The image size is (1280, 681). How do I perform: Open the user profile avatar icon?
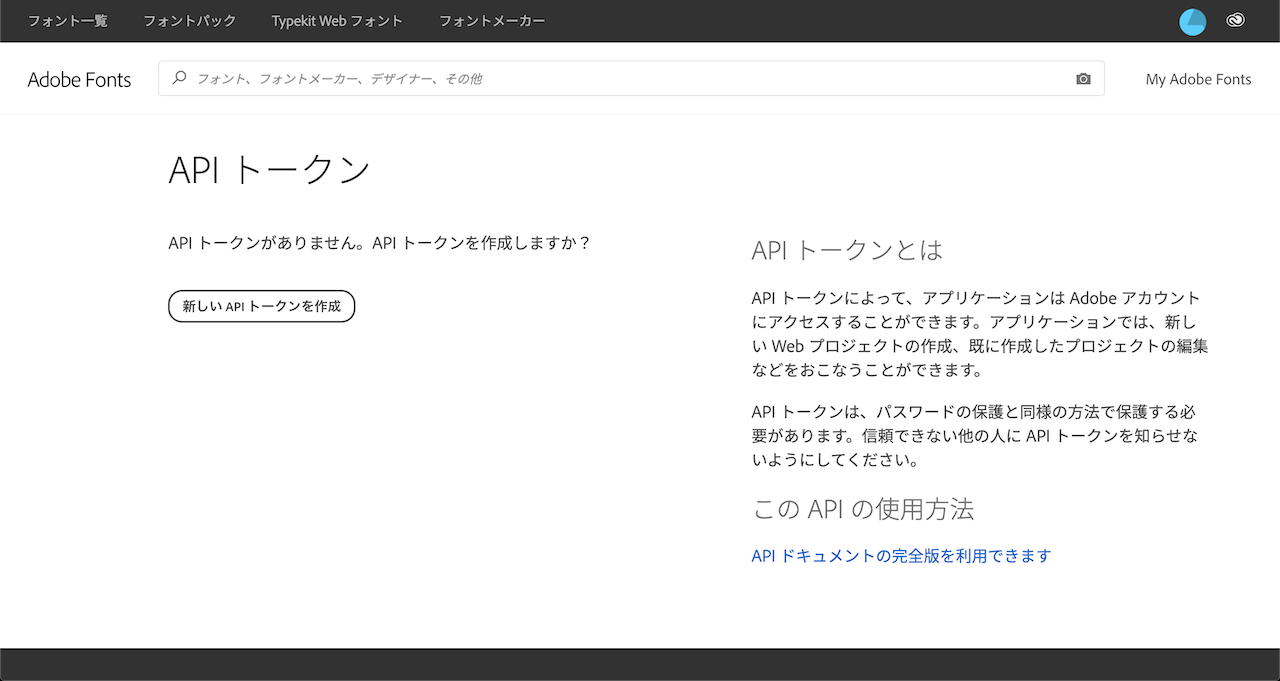tap(1193, 21)
